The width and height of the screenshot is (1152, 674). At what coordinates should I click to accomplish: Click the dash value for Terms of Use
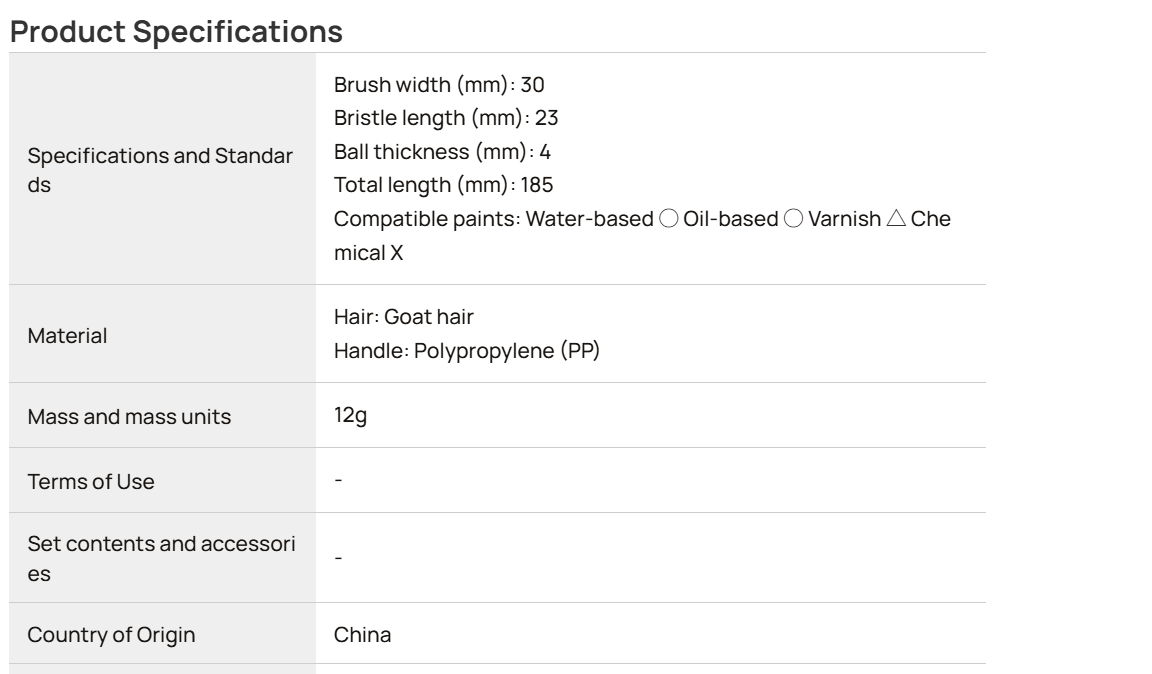338,480
